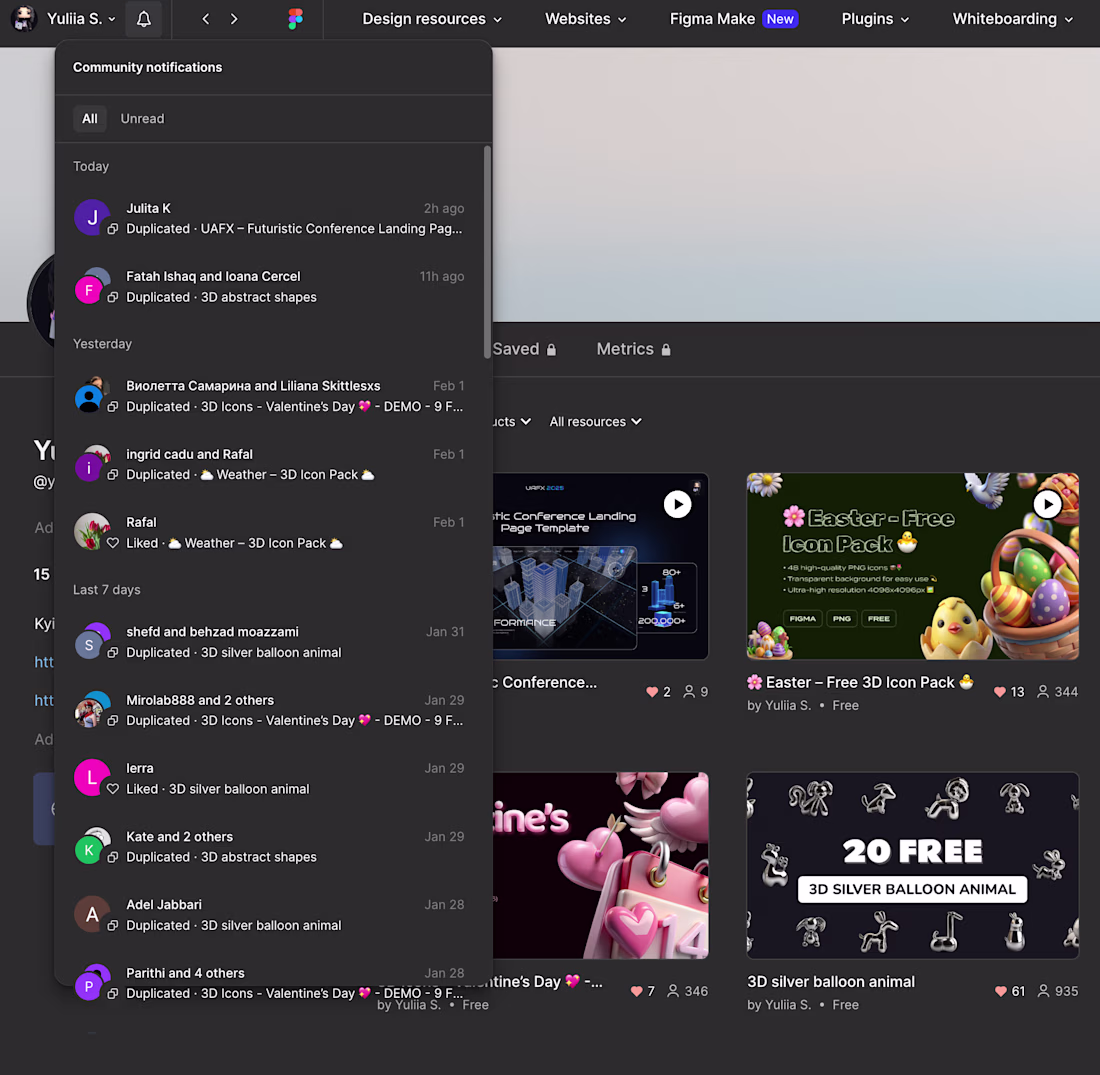Open Figma Make page

click(733, 19)
